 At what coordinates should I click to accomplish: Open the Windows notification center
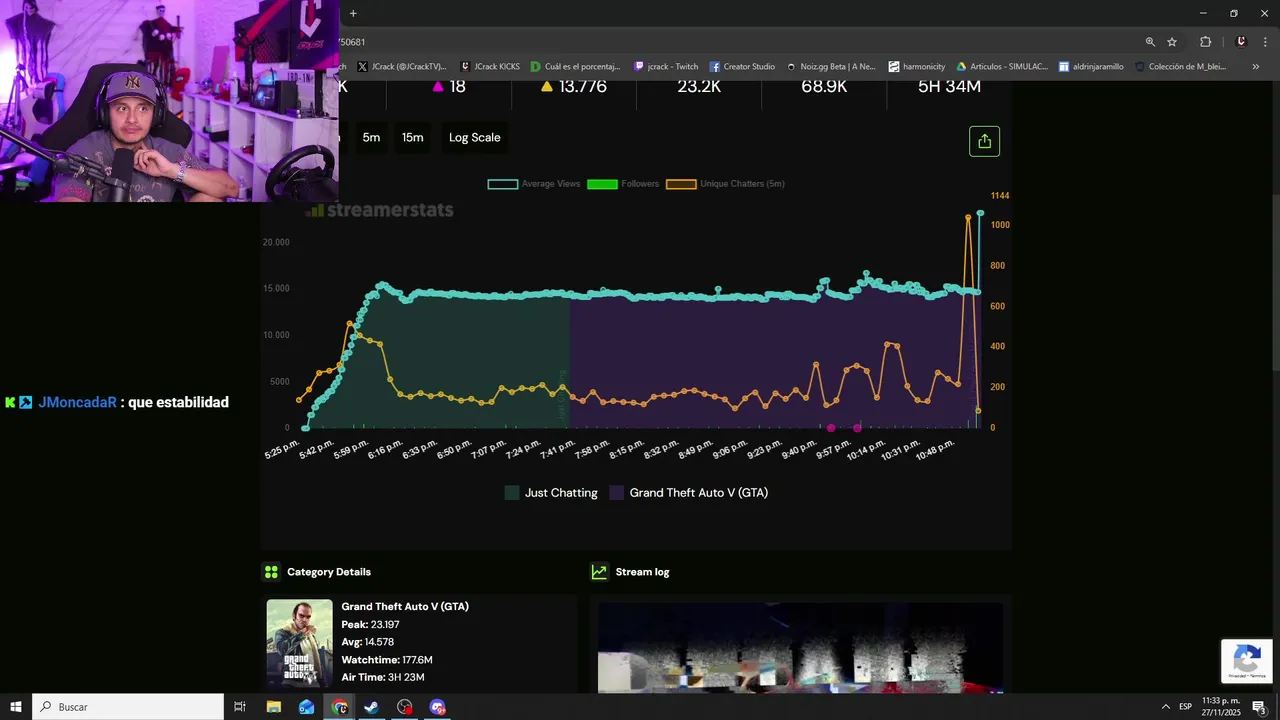[1259, 707]
